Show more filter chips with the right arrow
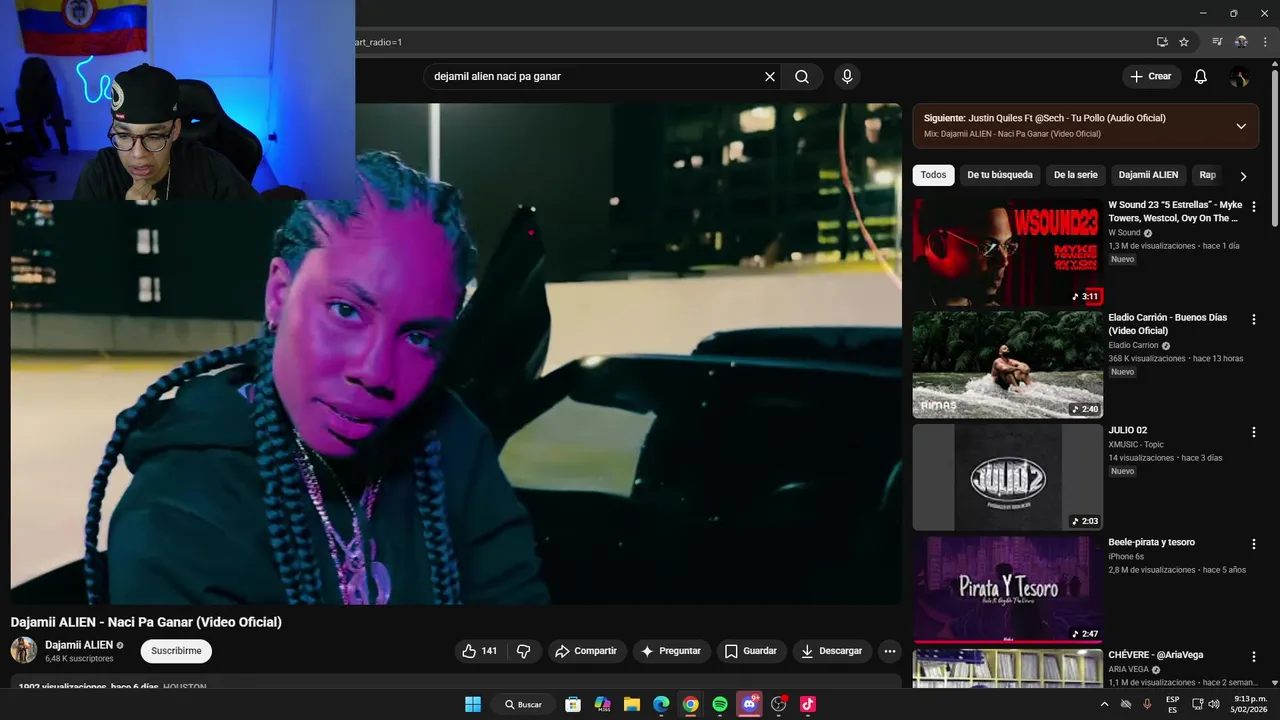This screenshot has height=720, width=1280. pos(1243,176)
